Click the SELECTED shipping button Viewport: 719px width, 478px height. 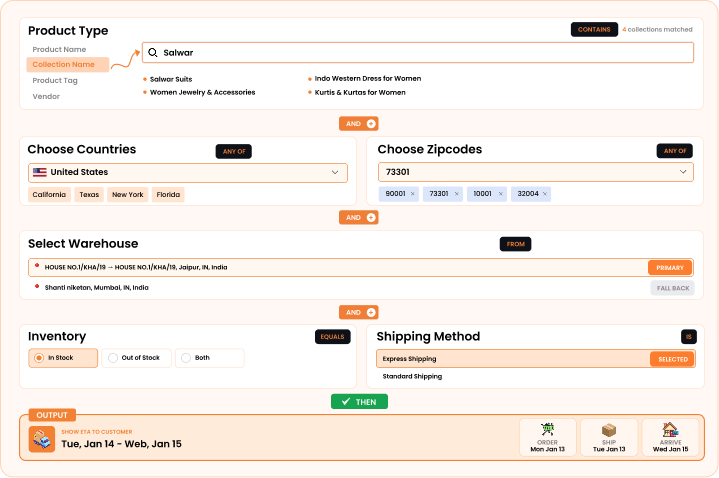click(673, 359)
